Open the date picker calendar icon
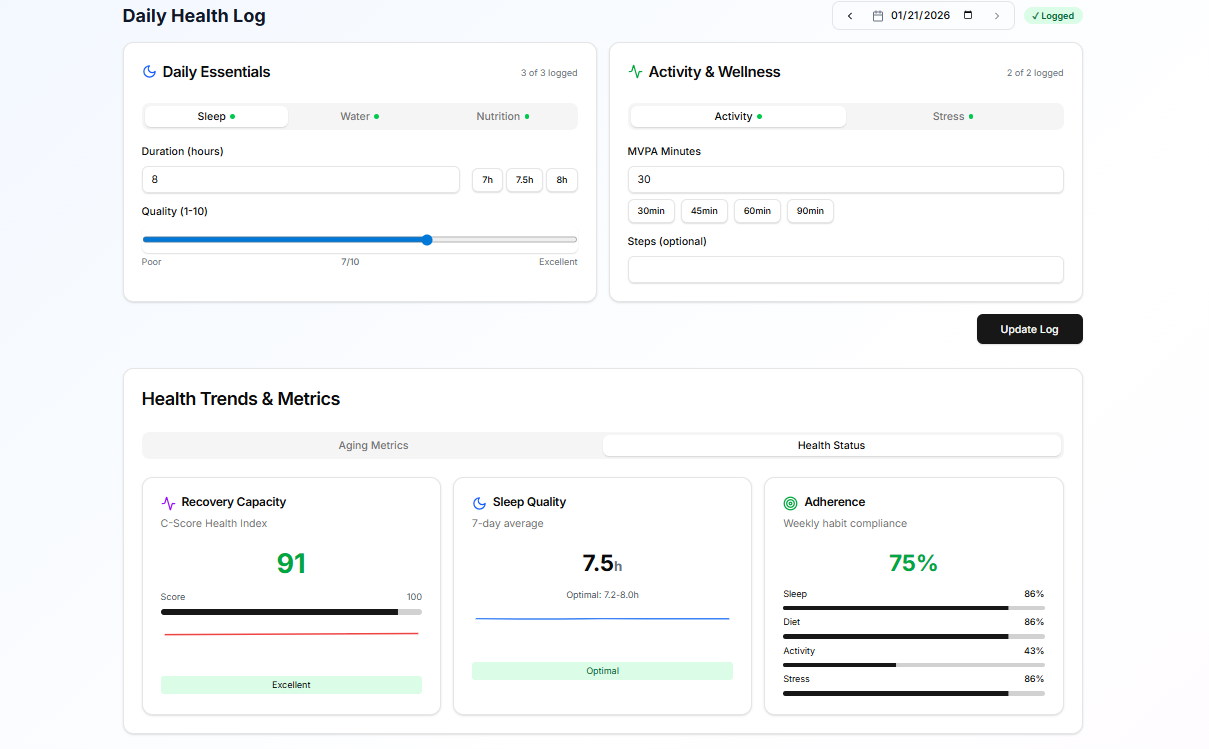Viewport: 1209px width, 749px height. click(x=968, y=16)
